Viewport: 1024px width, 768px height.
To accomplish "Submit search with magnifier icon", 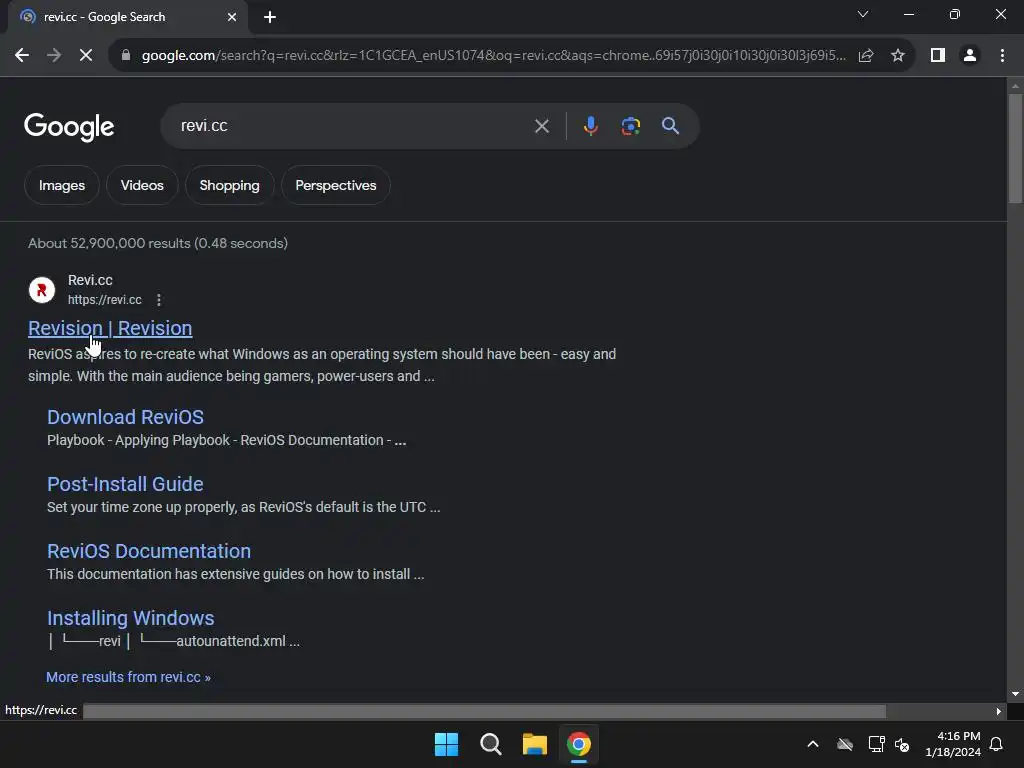I will [x=670, y=126].
